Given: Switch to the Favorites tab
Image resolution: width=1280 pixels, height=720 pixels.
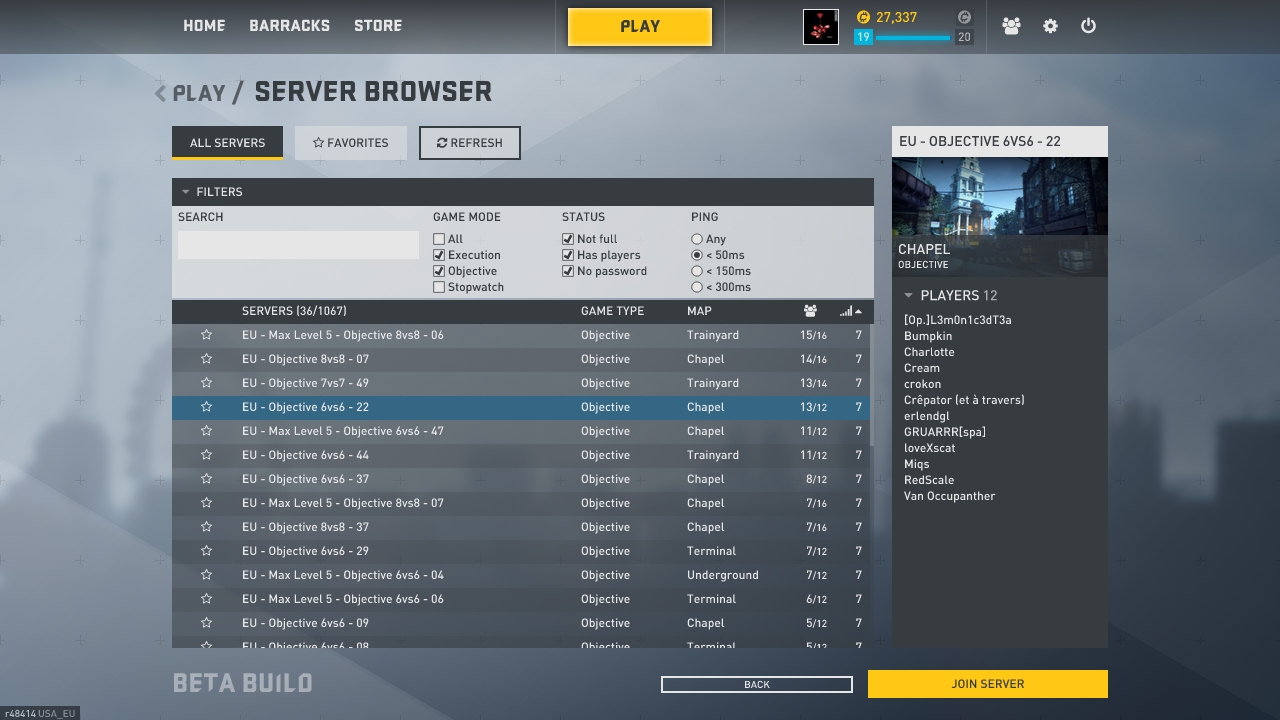Looking at the screenshot, I should (350, 143).
